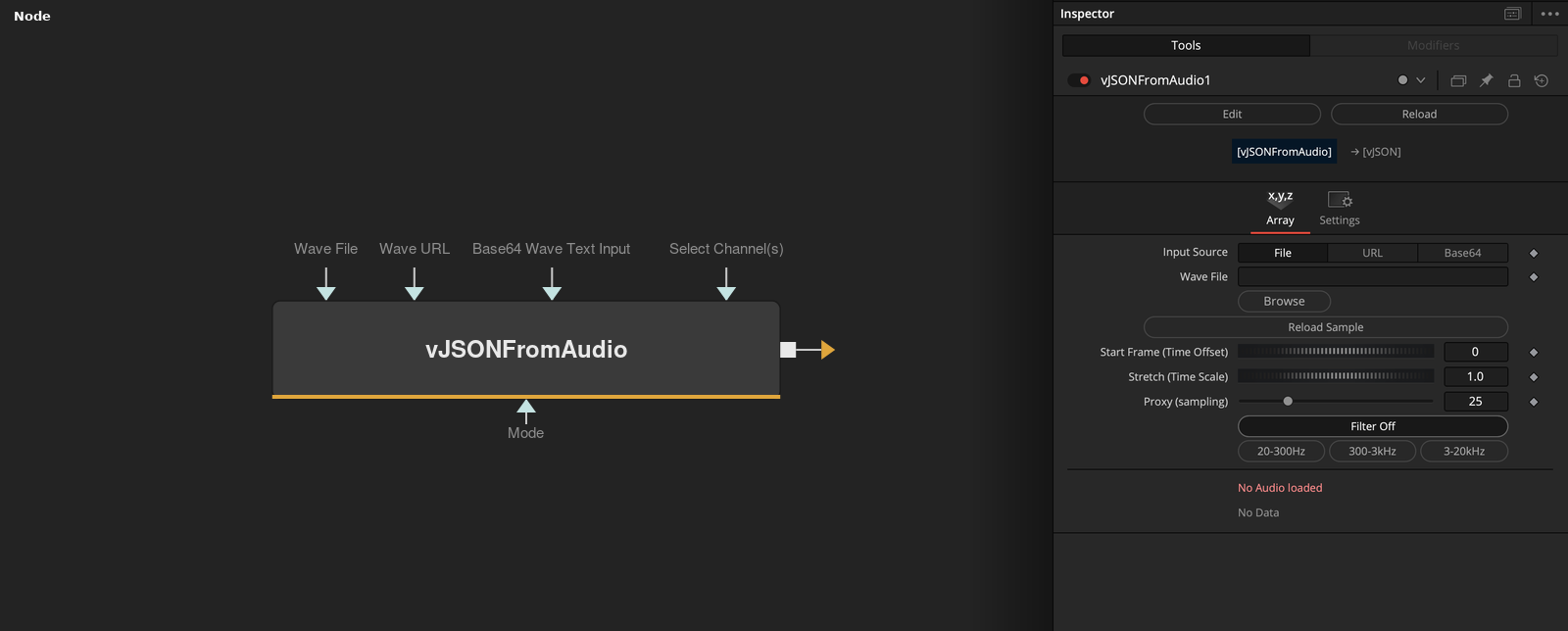Click the keyframe diamond for Wave File

(x=1534, y=277)
